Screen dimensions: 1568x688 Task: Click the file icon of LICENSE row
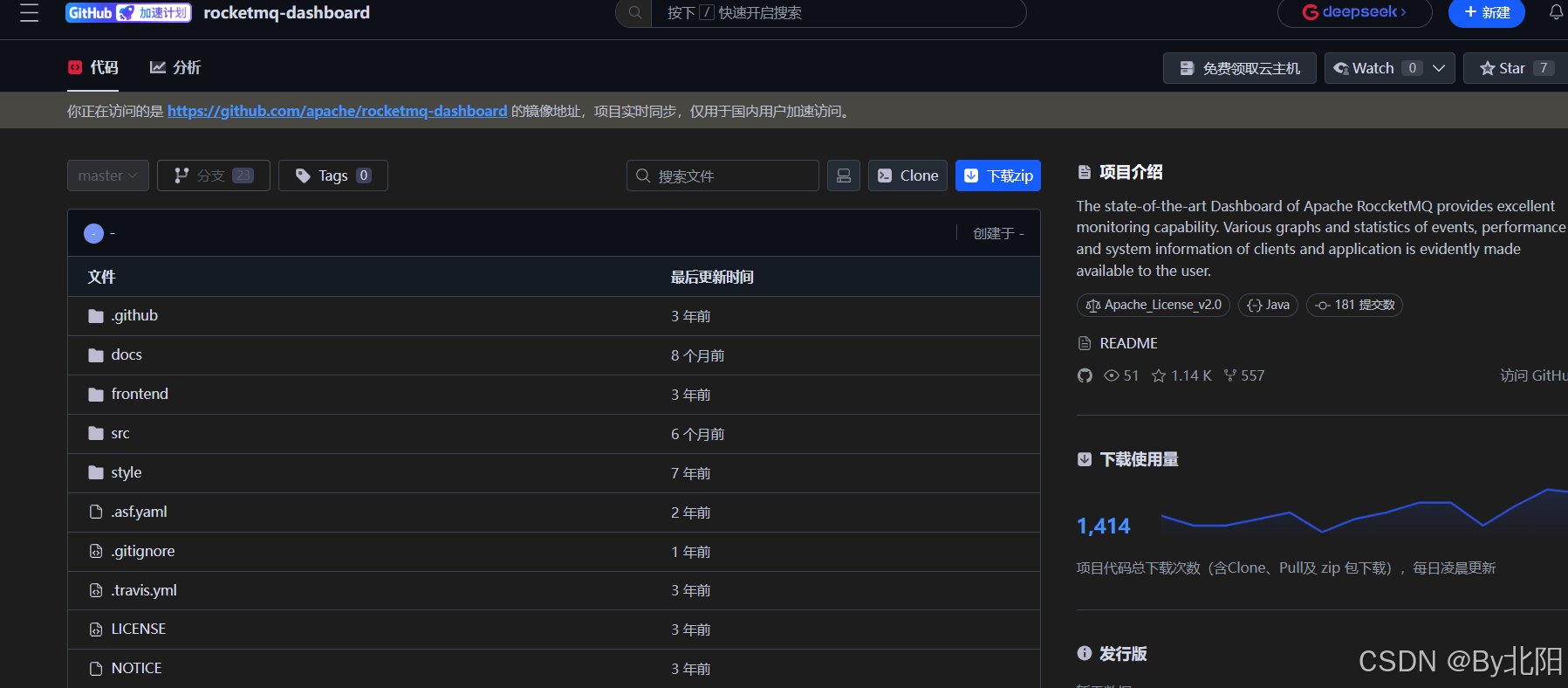(96, 629)
